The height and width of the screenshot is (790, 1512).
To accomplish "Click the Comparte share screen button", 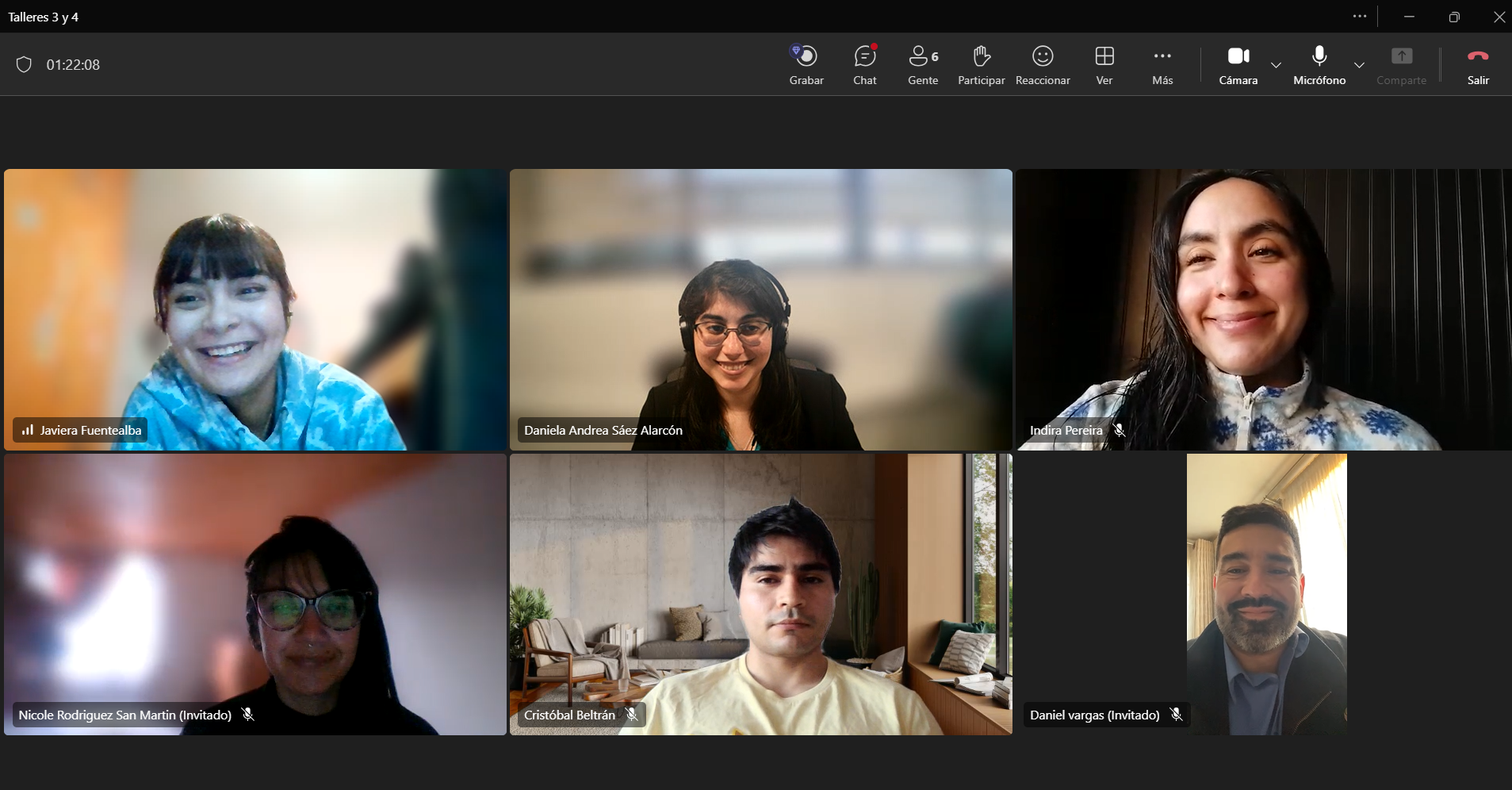I will click(1402, 65).
